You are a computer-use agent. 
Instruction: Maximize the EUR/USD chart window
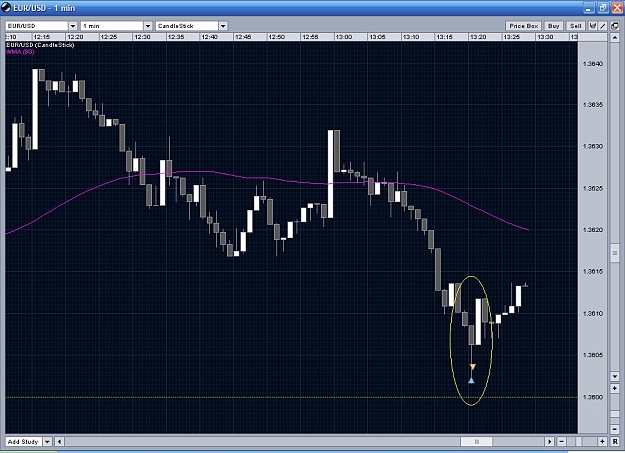[x=603, y=8]
